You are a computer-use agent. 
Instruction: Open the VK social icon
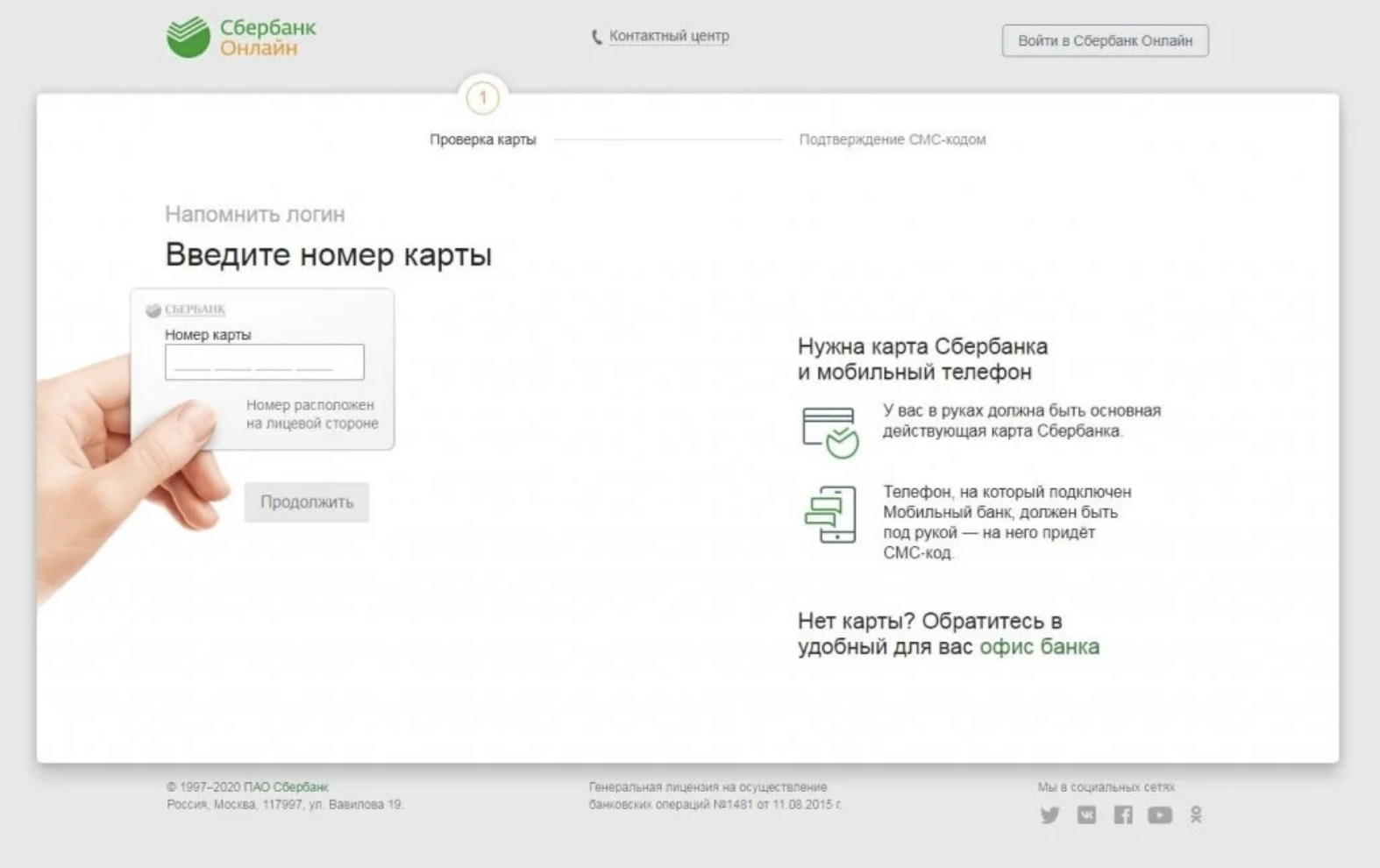tap(1086, 815)
